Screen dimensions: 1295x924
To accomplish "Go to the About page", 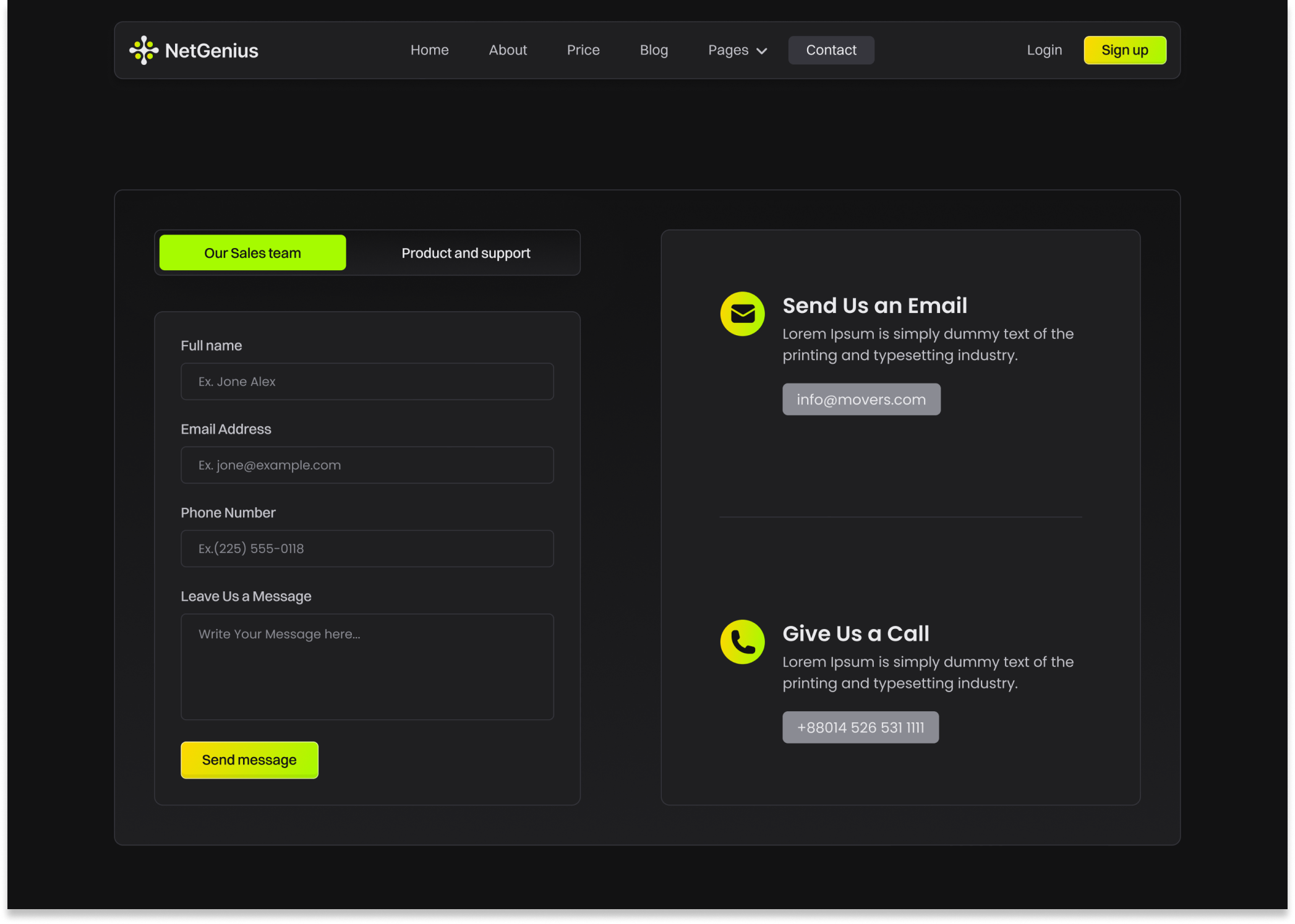I will pos(508,50).
